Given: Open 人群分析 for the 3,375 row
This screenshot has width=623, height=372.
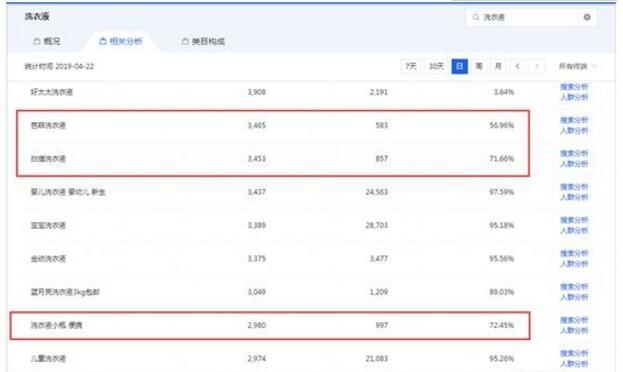Looking at the screenshot, I should [574, 264].
